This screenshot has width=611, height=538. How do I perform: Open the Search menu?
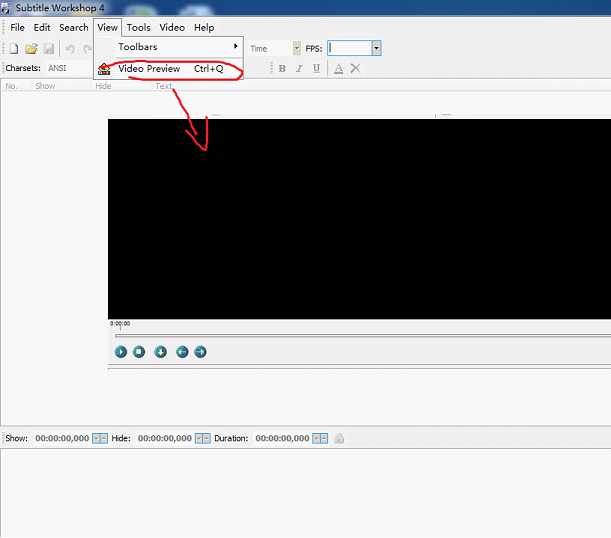(x=74, y=28)
